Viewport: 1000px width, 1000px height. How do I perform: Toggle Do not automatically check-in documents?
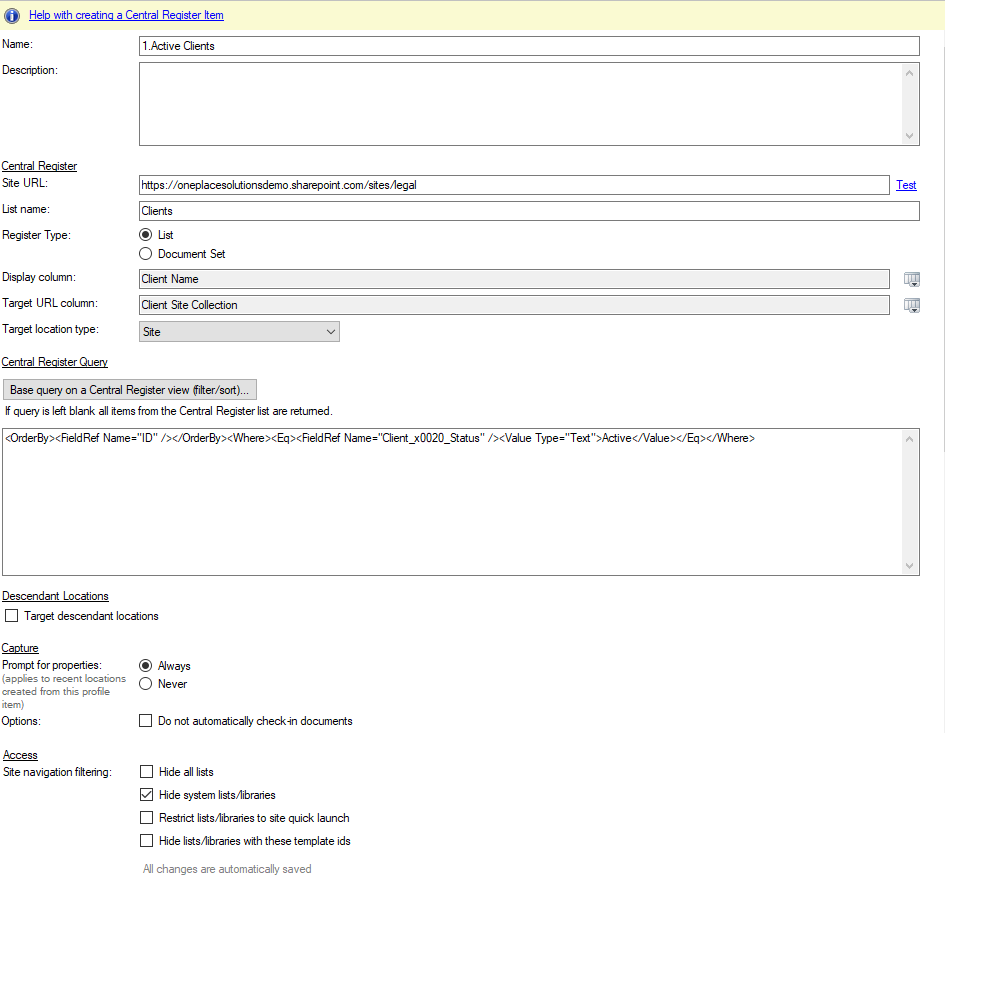[x=146, y=721]
